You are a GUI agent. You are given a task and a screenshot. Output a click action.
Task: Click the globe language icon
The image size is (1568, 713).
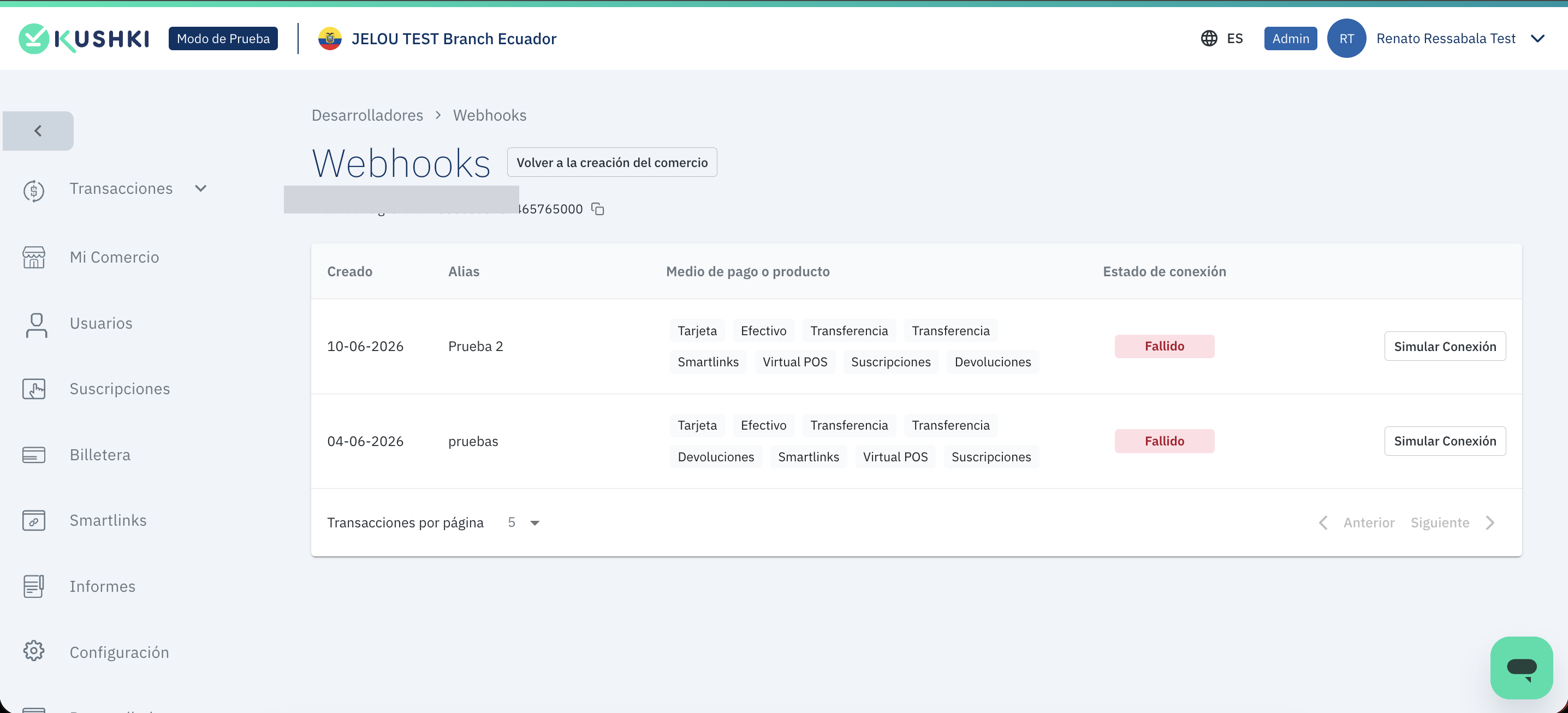coord(1209,38)
